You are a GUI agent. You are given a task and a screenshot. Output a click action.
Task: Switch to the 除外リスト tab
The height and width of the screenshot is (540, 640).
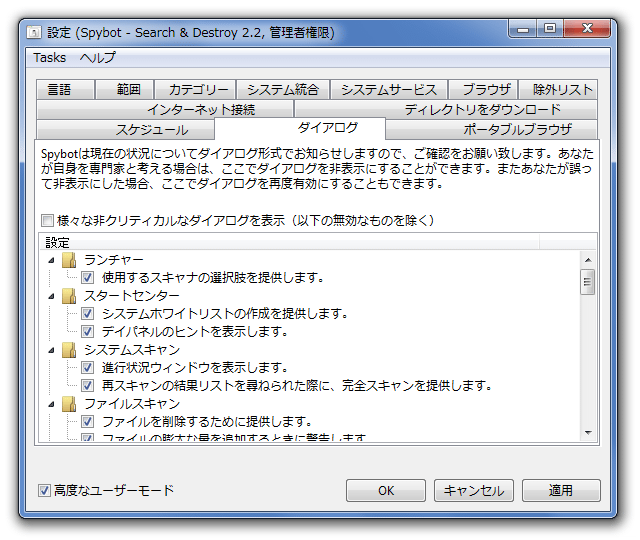(558, 89)
